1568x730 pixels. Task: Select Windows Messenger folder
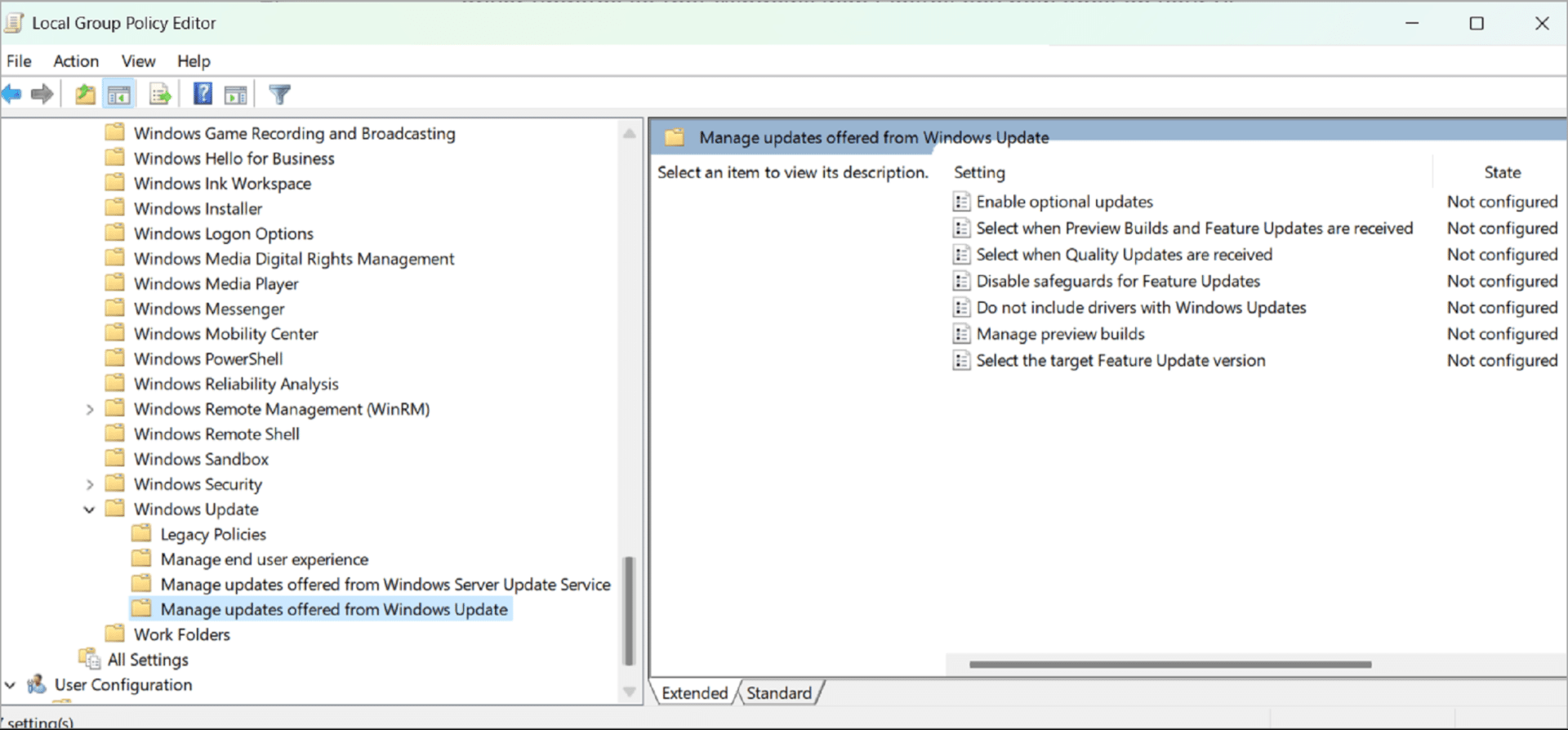(x=209, y=309)
